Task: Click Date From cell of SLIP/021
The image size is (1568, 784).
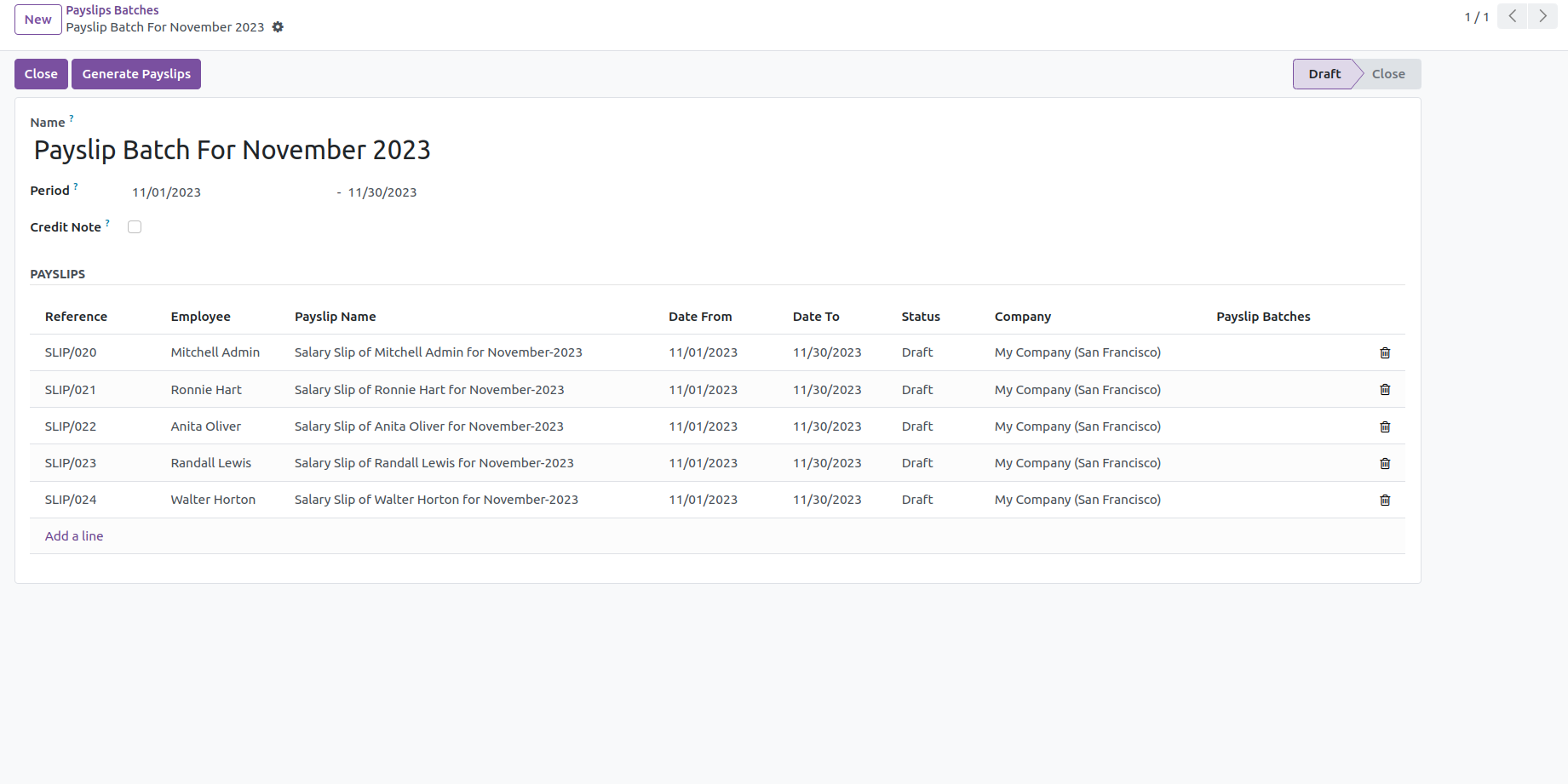Action: coord(703,390)
